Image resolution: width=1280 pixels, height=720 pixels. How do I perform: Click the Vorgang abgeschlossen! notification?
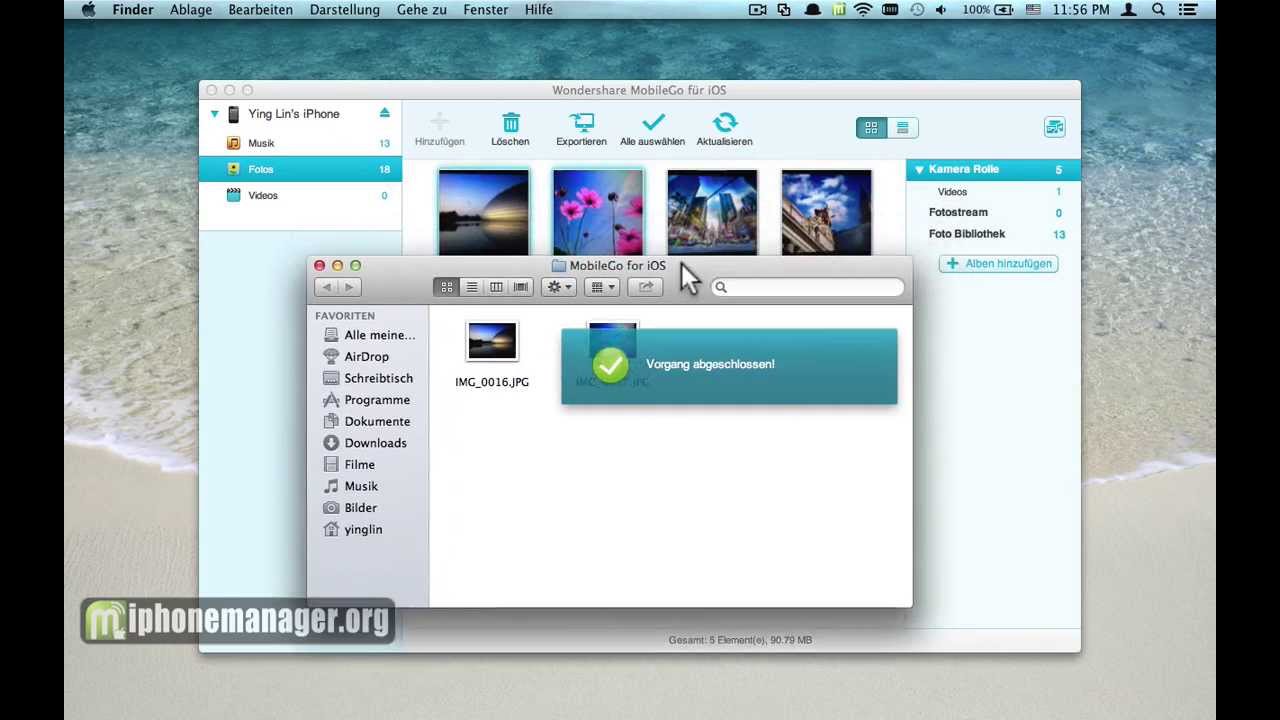tap(729, 366)
